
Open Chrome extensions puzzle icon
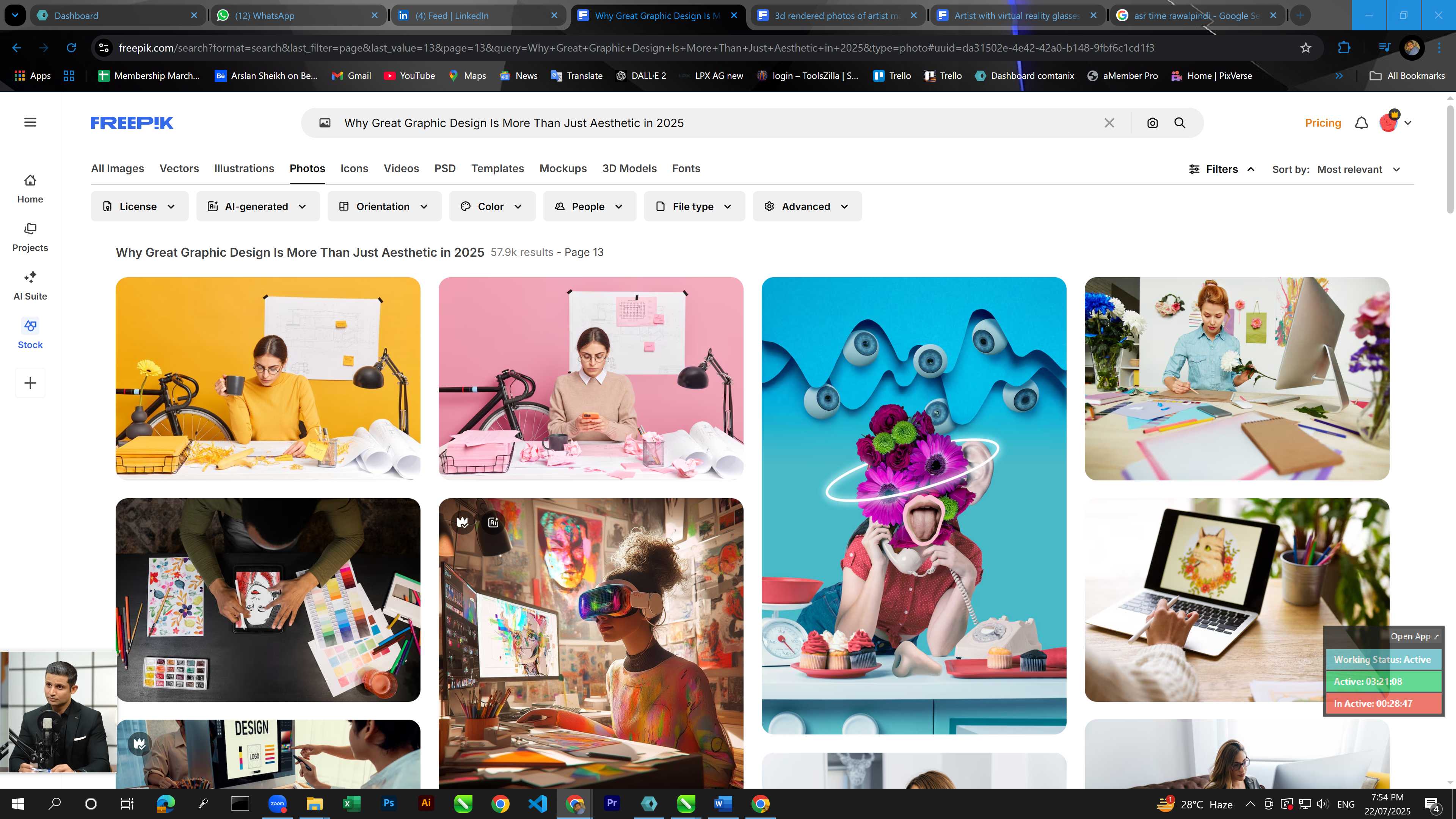[x=1344, y=47]
